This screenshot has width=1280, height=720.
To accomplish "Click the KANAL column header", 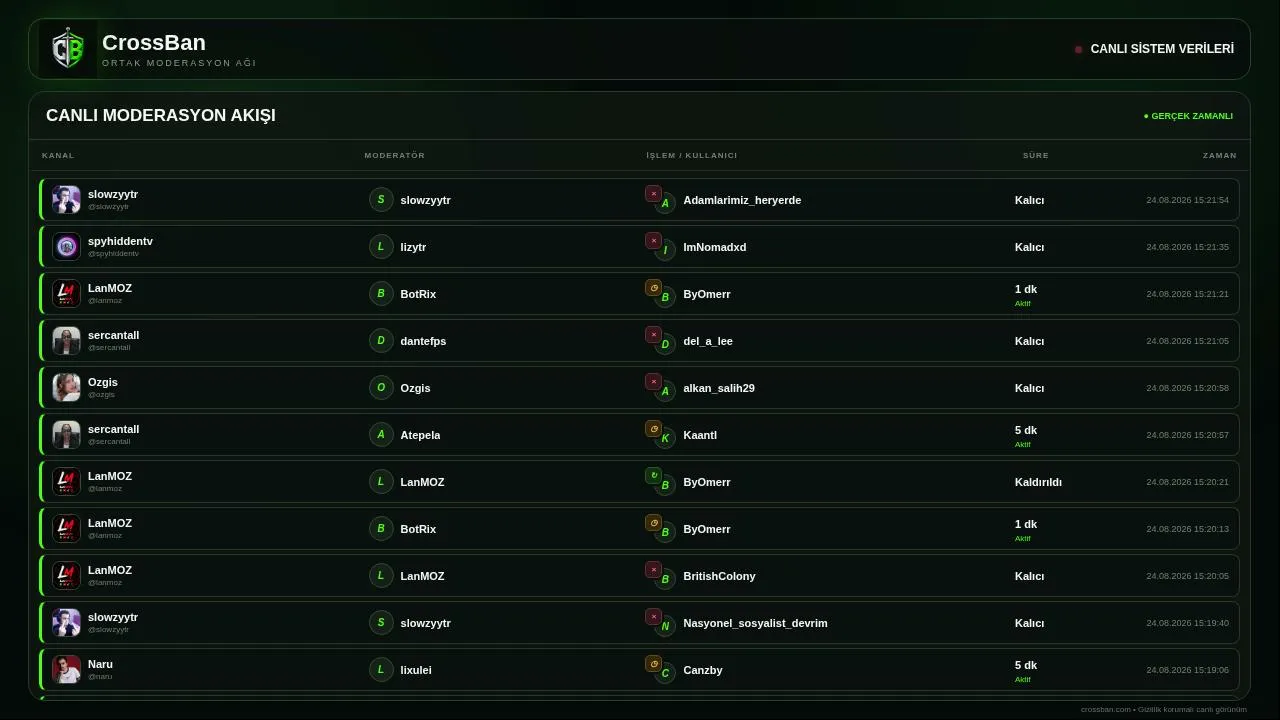I will tap(58, 155).
